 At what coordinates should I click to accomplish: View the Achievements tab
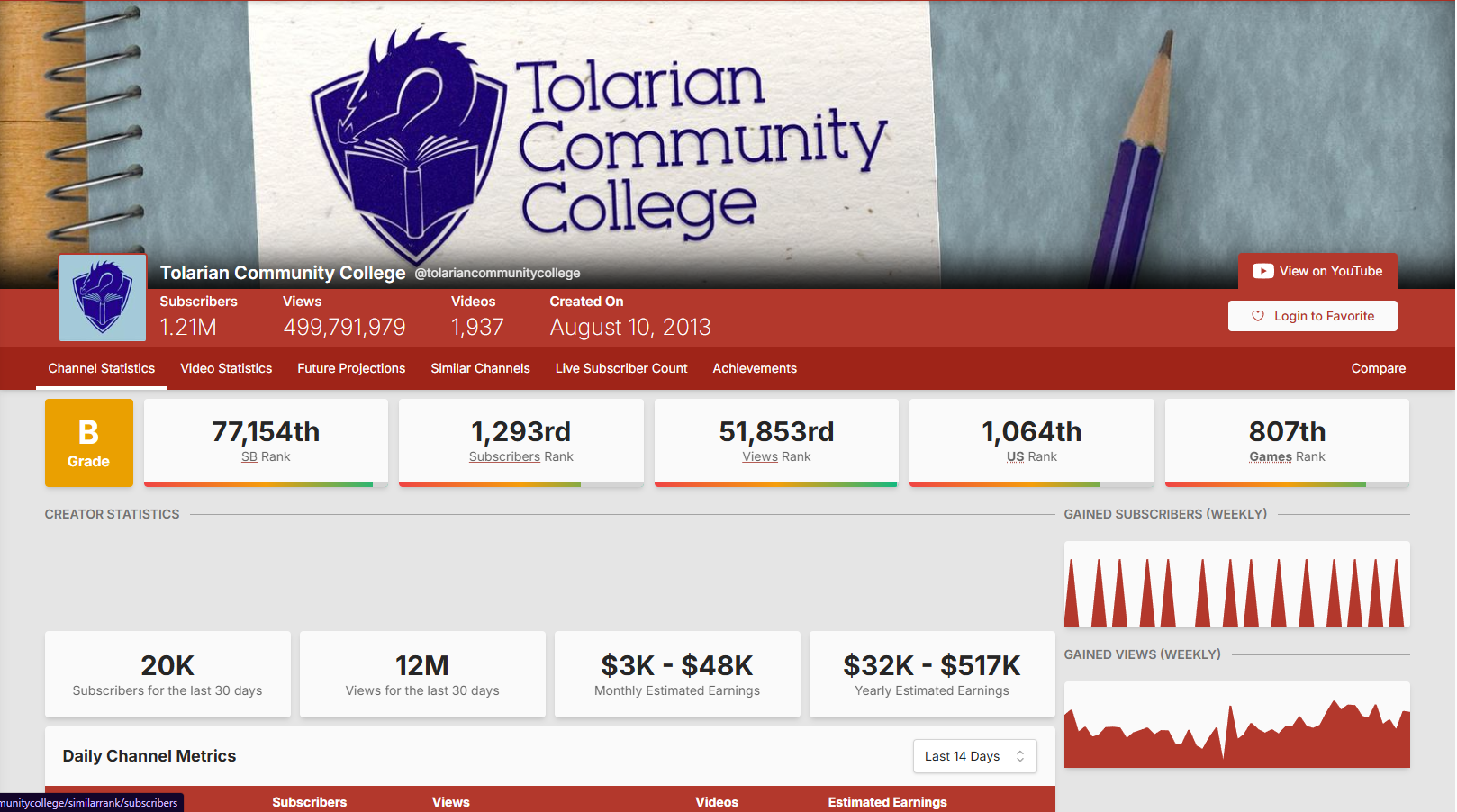tap(755, 368)
